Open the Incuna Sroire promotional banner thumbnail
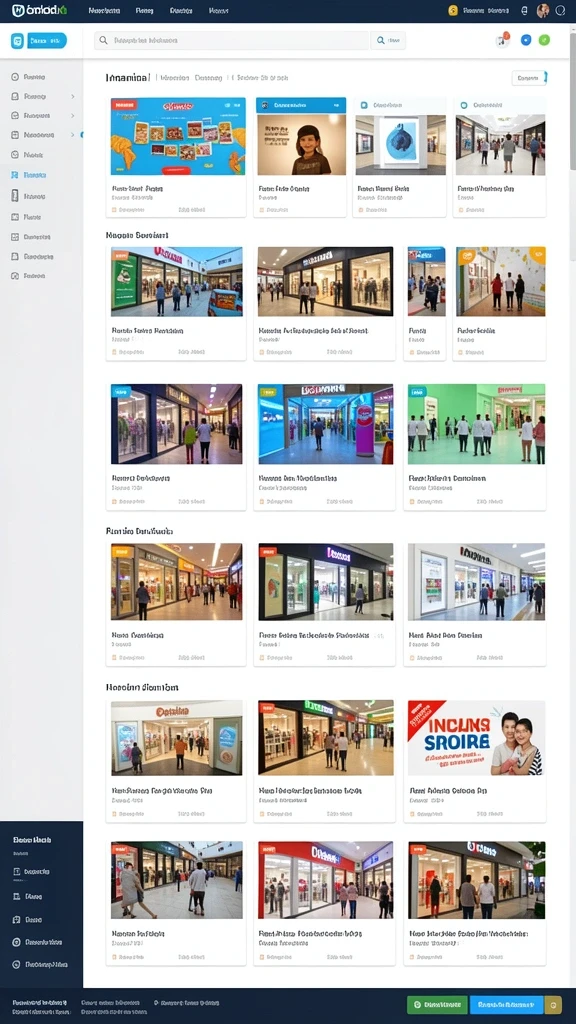 pyautogui.click(x=476, y=738)
